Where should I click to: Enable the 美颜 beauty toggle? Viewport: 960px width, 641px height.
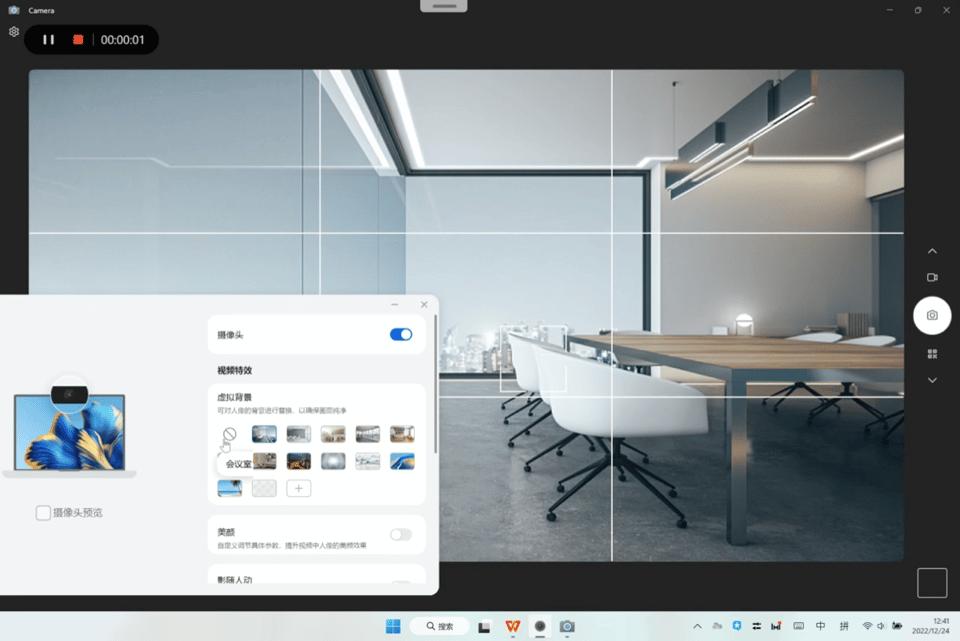tap(400, 535)
